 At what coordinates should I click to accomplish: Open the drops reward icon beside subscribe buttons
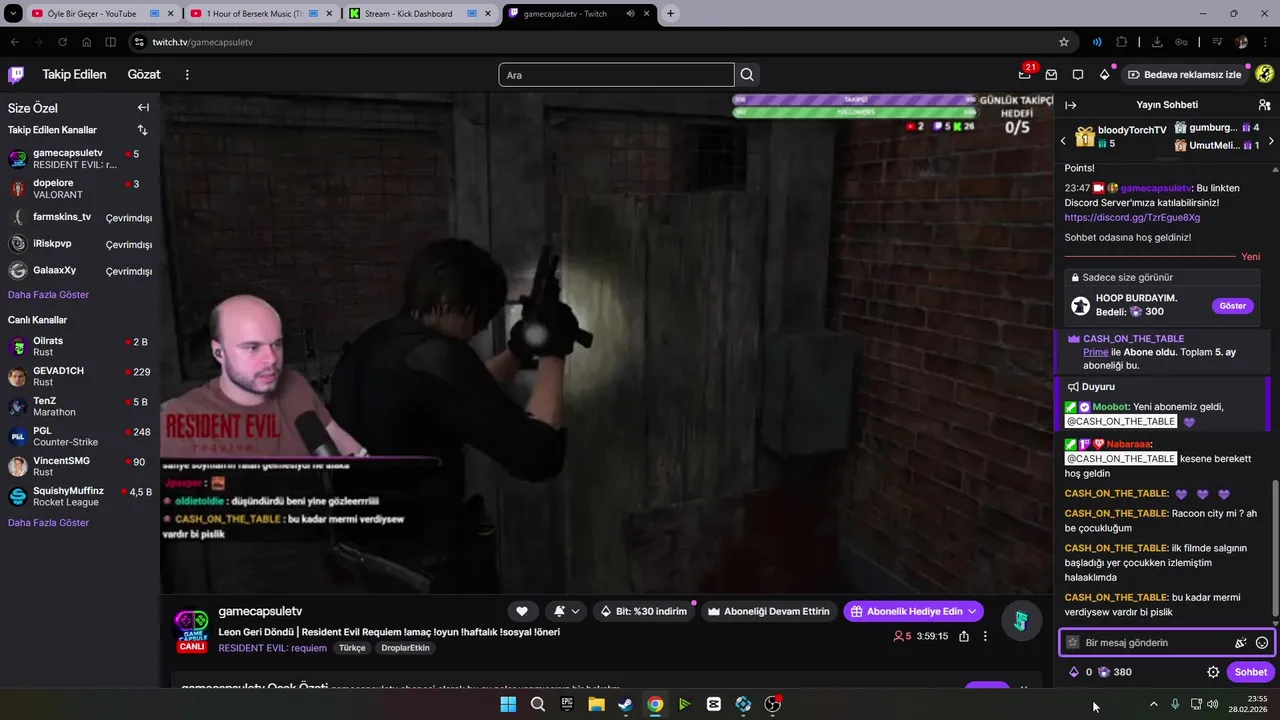click(1021, 621)
